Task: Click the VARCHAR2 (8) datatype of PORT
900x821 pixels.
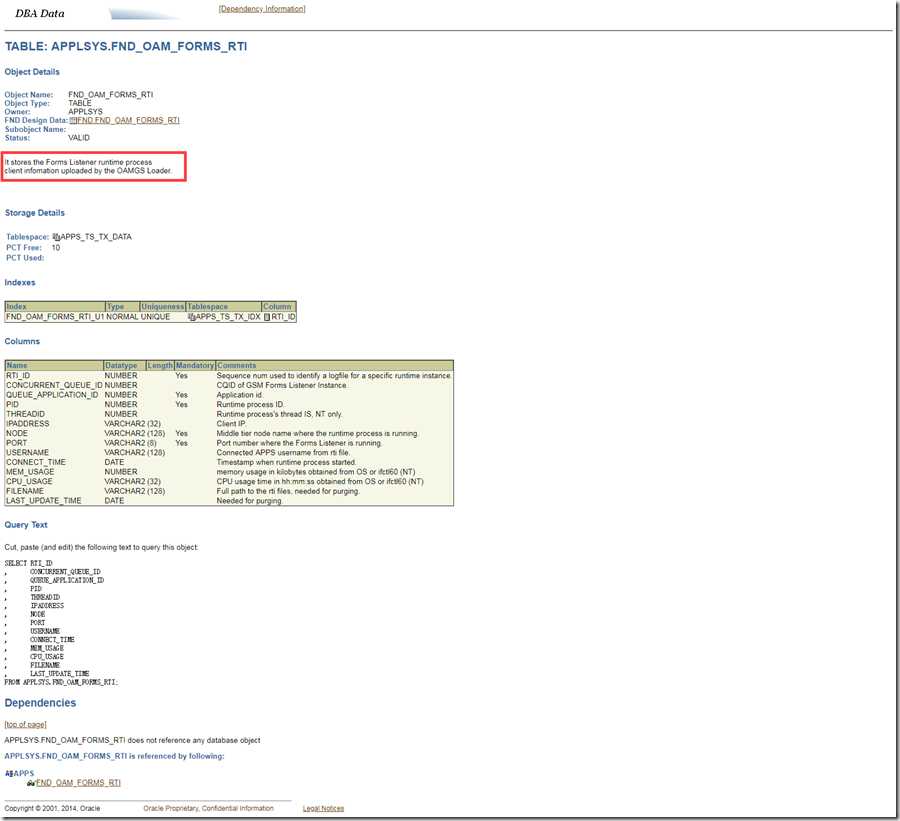Action: pyautogui.click(x=130, y=443)
